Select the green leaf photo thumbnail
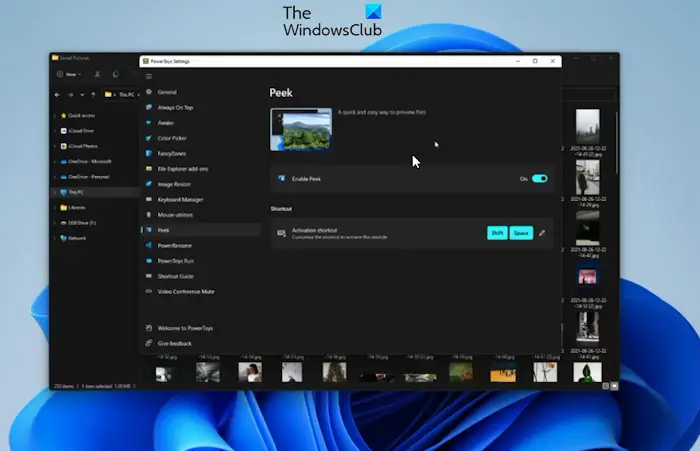The width and height of the screenshot is (700, 451). click(587, 372)
